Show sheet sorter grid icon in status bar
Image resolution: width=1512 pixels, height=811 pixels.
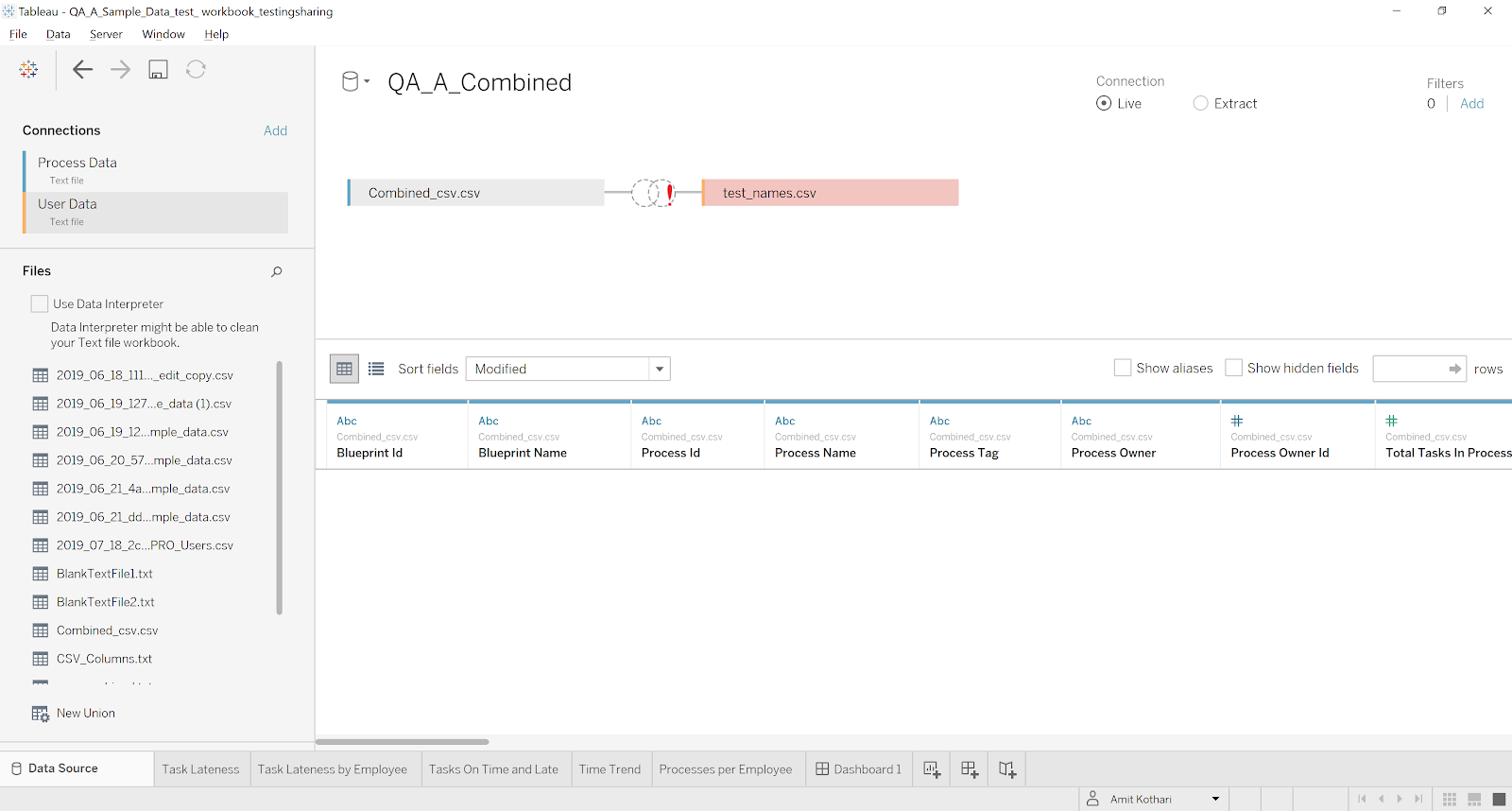[1450, 800]
